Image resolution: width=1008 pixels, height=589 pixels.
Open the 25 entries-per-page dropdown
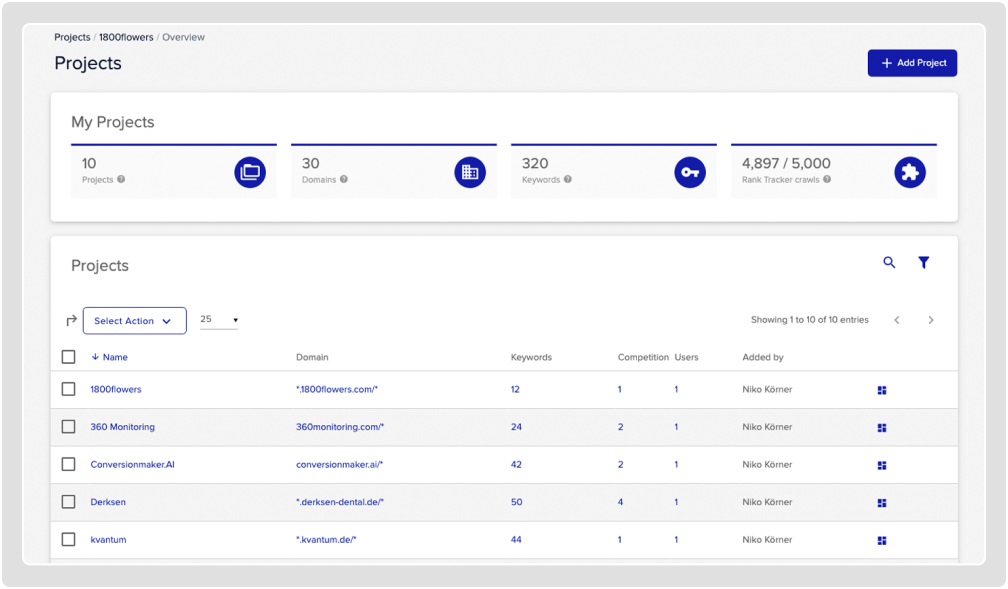[219, 320]
